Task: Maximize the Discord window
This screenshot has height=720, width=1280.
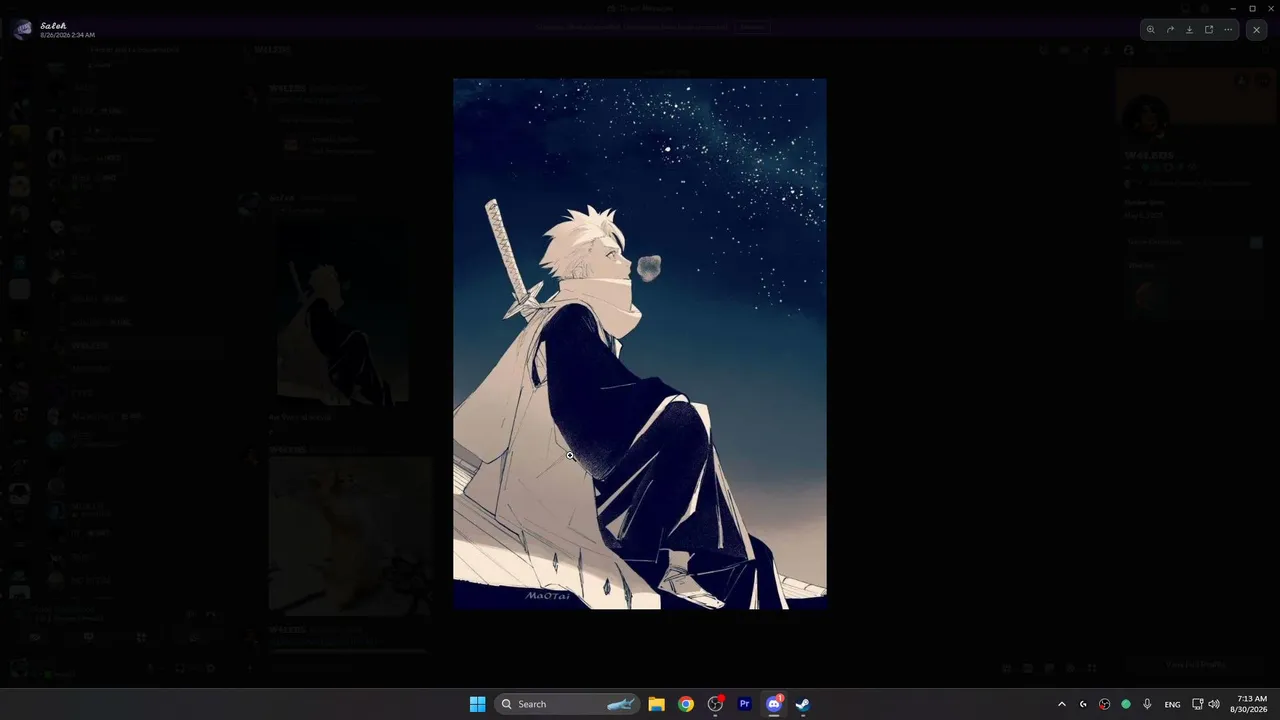Action: click(1252, 8)
